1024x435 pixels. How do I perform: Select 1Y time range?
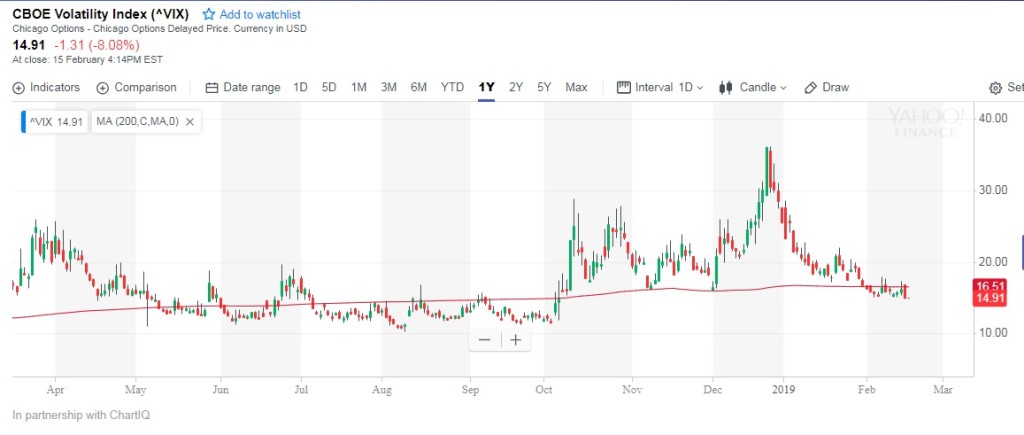487,88
